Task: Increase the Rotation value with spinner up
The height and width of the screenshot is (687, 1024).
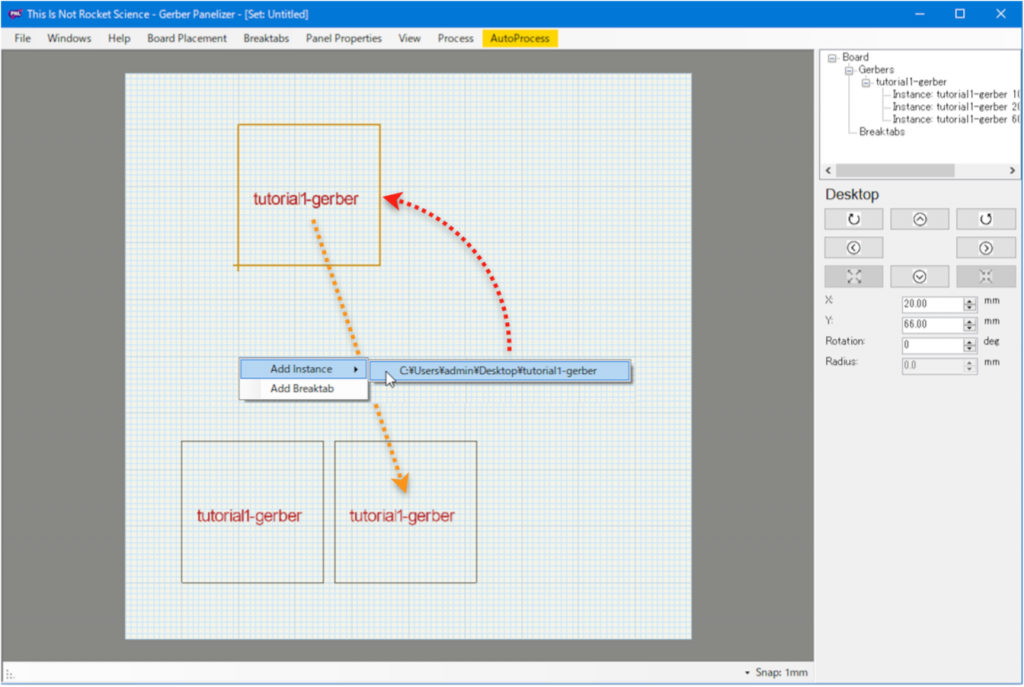Action: [x=970, y=341]
